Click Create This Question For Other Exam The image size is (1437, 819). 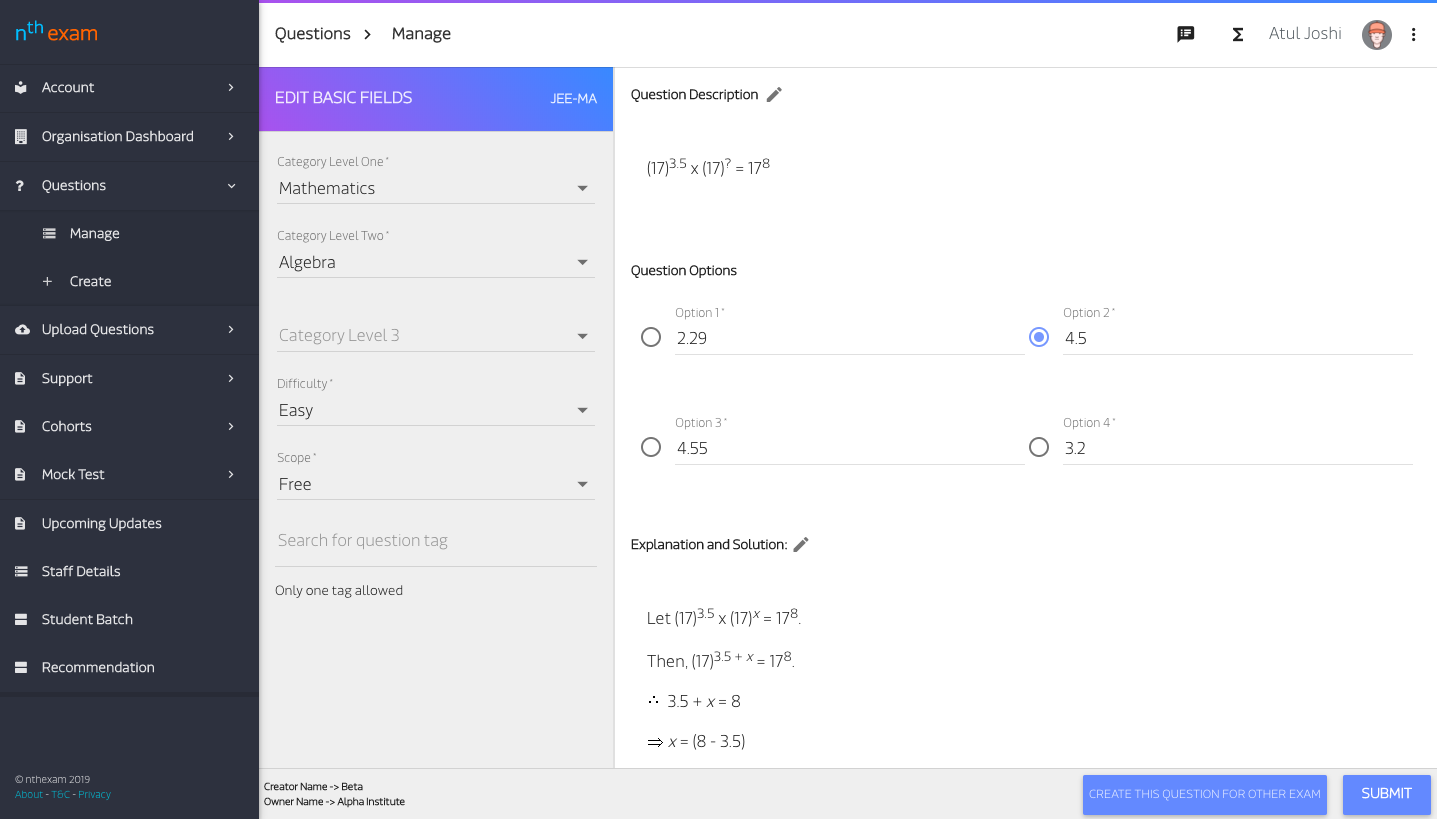click(1204, 794)
